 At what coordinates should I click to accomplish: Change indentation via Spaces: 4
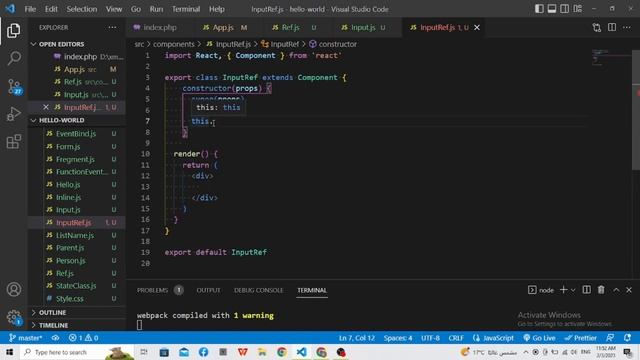[398, 338]
